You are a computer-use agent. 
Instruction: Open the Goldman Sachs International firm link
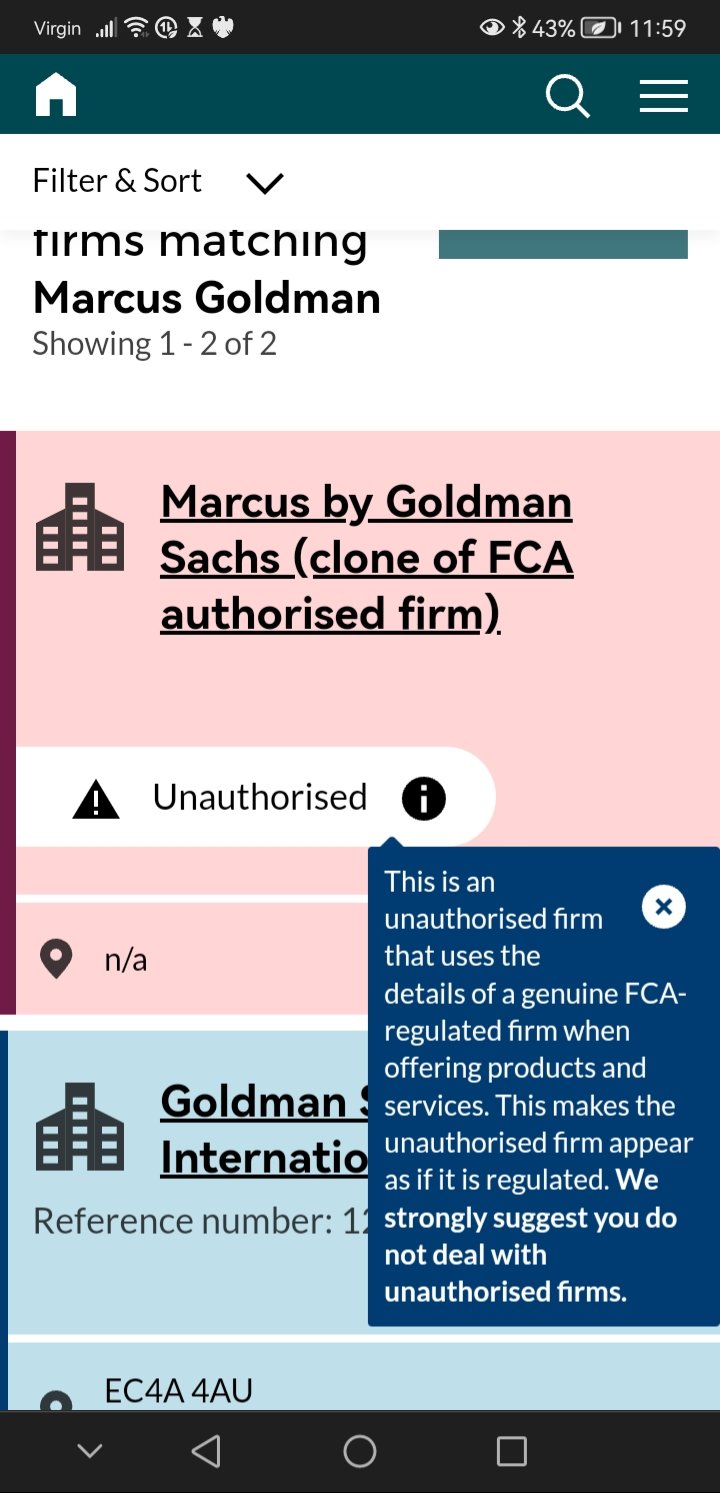(264, 1130)
